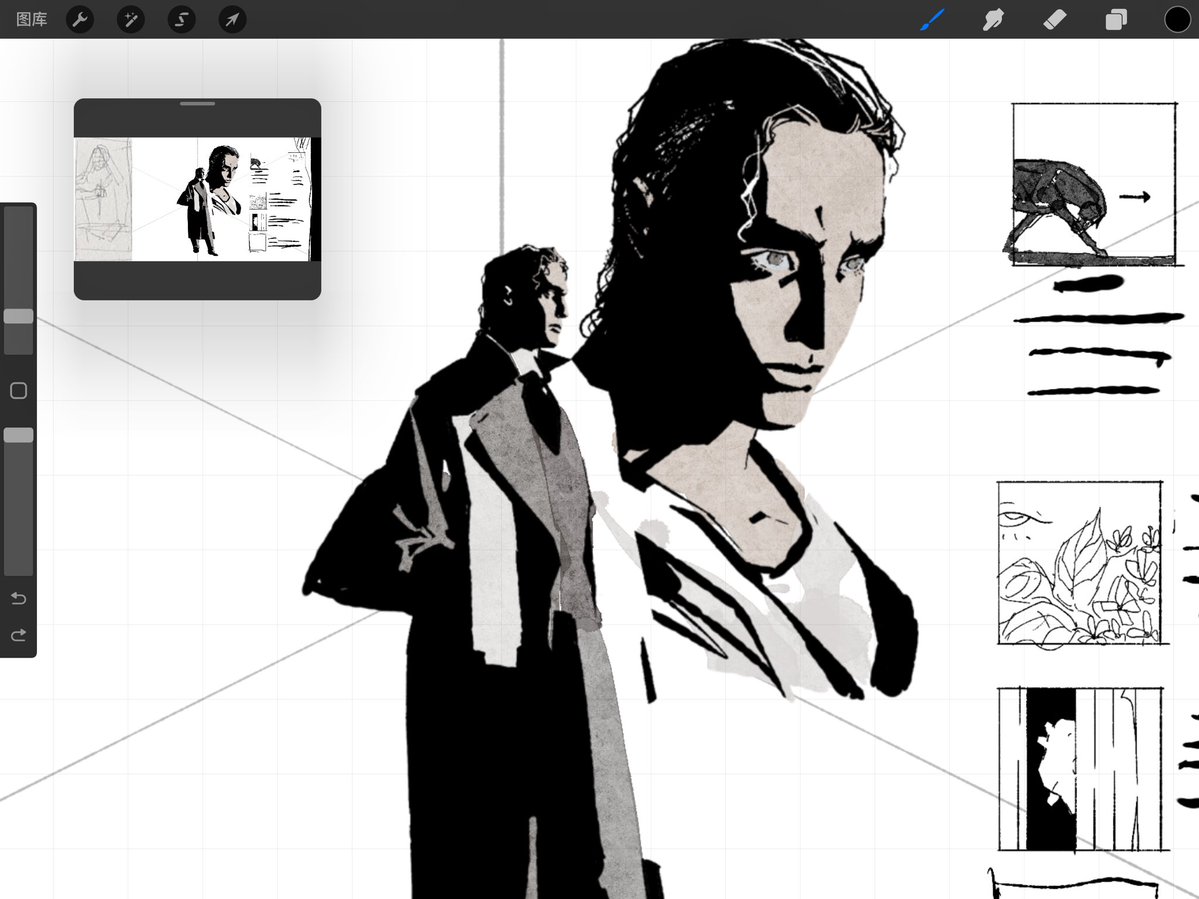
Task: Open the Layers panel
Action: [1116, 19]
